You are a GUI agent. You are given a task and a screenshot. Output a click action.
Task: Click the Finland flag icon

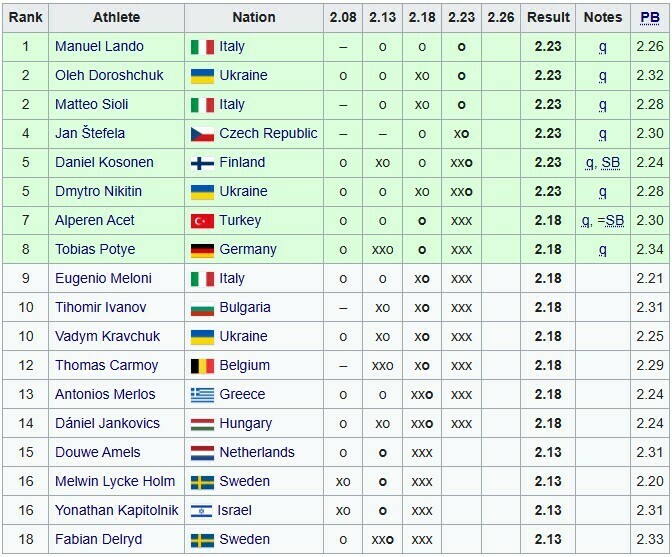click(x=202, y=163)
